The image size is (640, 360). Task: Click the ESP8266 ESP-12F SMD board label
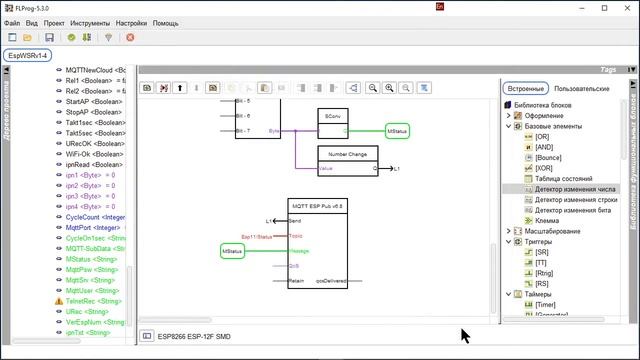point(194,336)
